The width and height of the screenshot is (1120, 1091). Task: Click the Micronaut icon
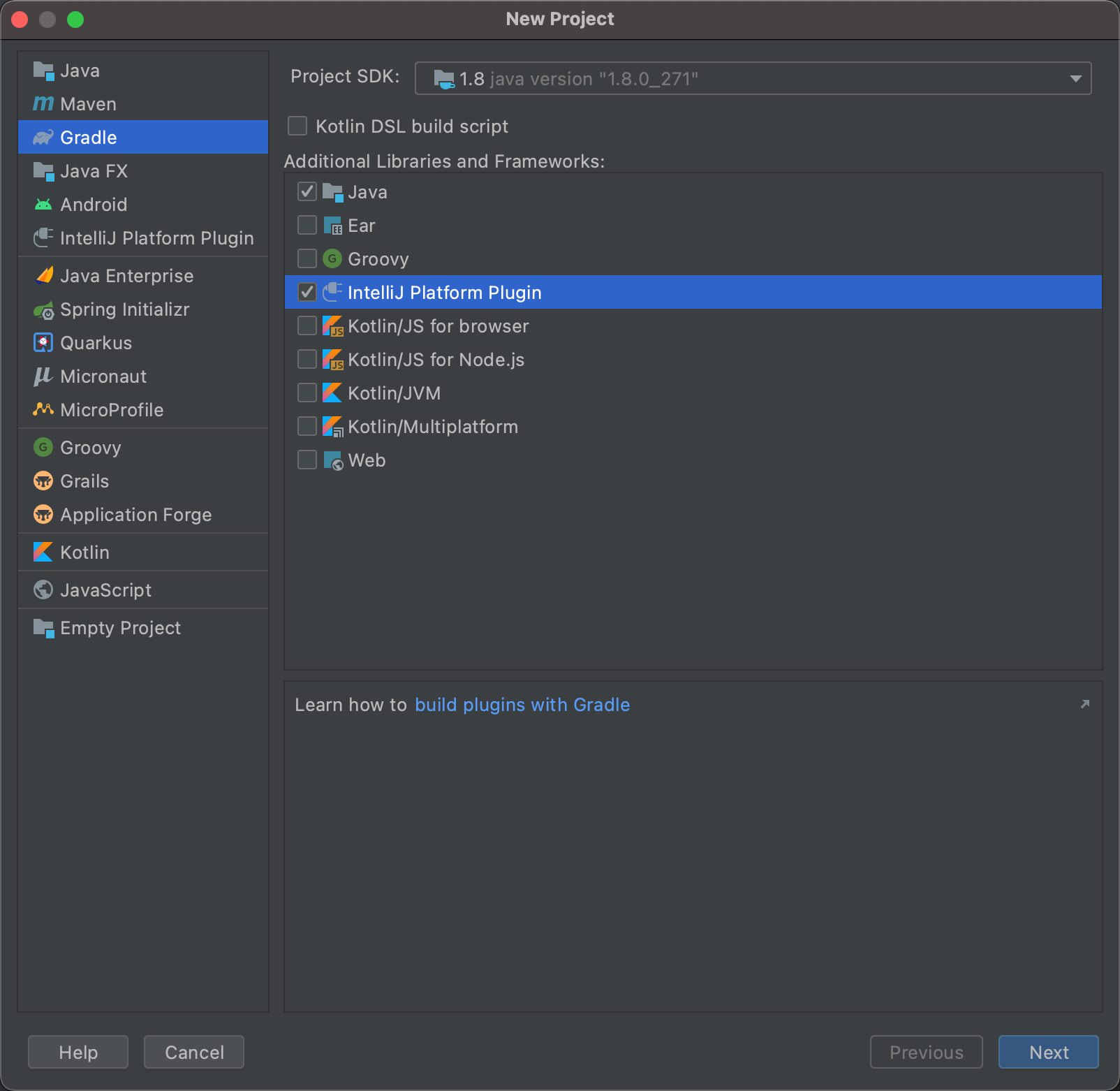point(43,376)
